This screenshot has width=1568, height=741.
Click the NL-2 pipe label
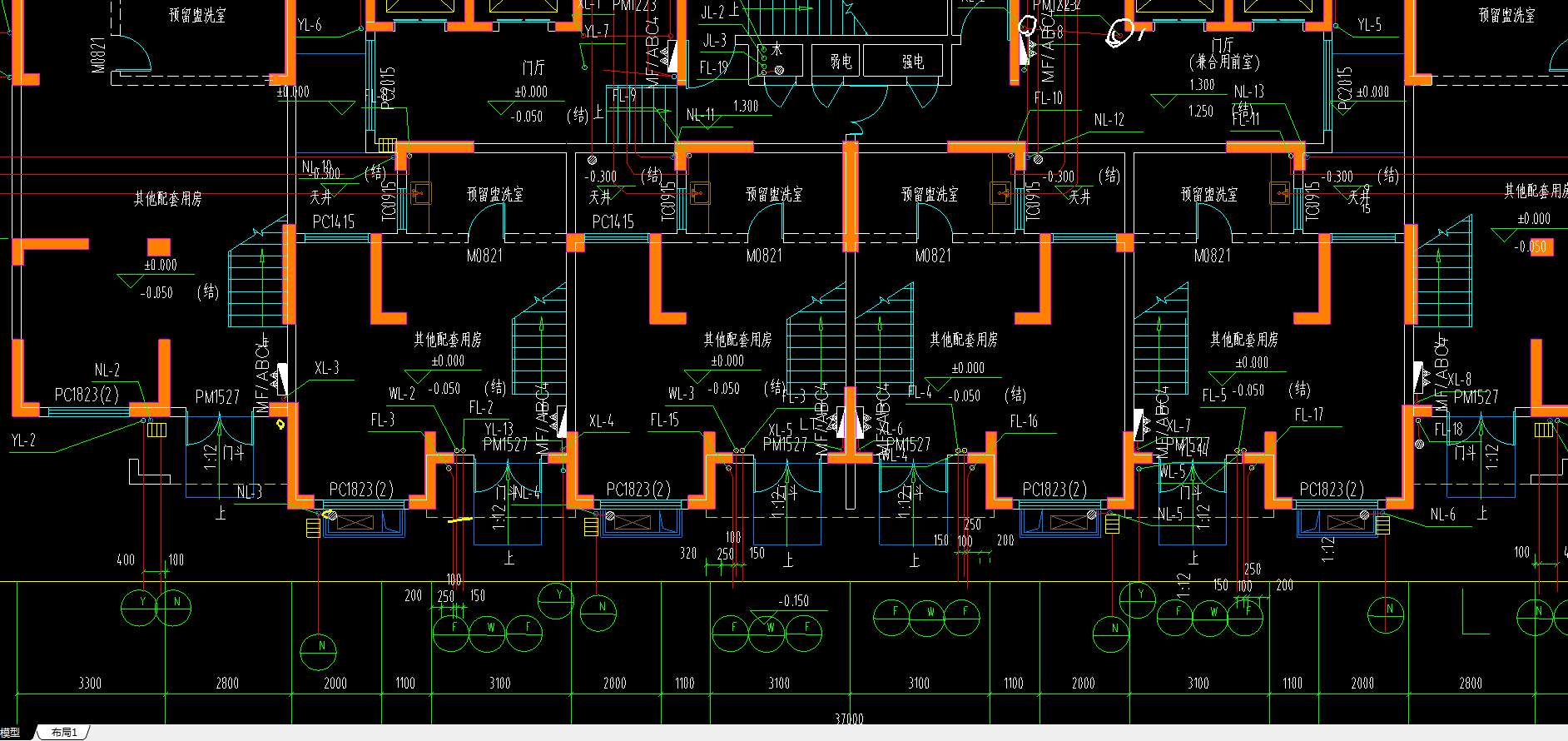click(x=107, y=370)
